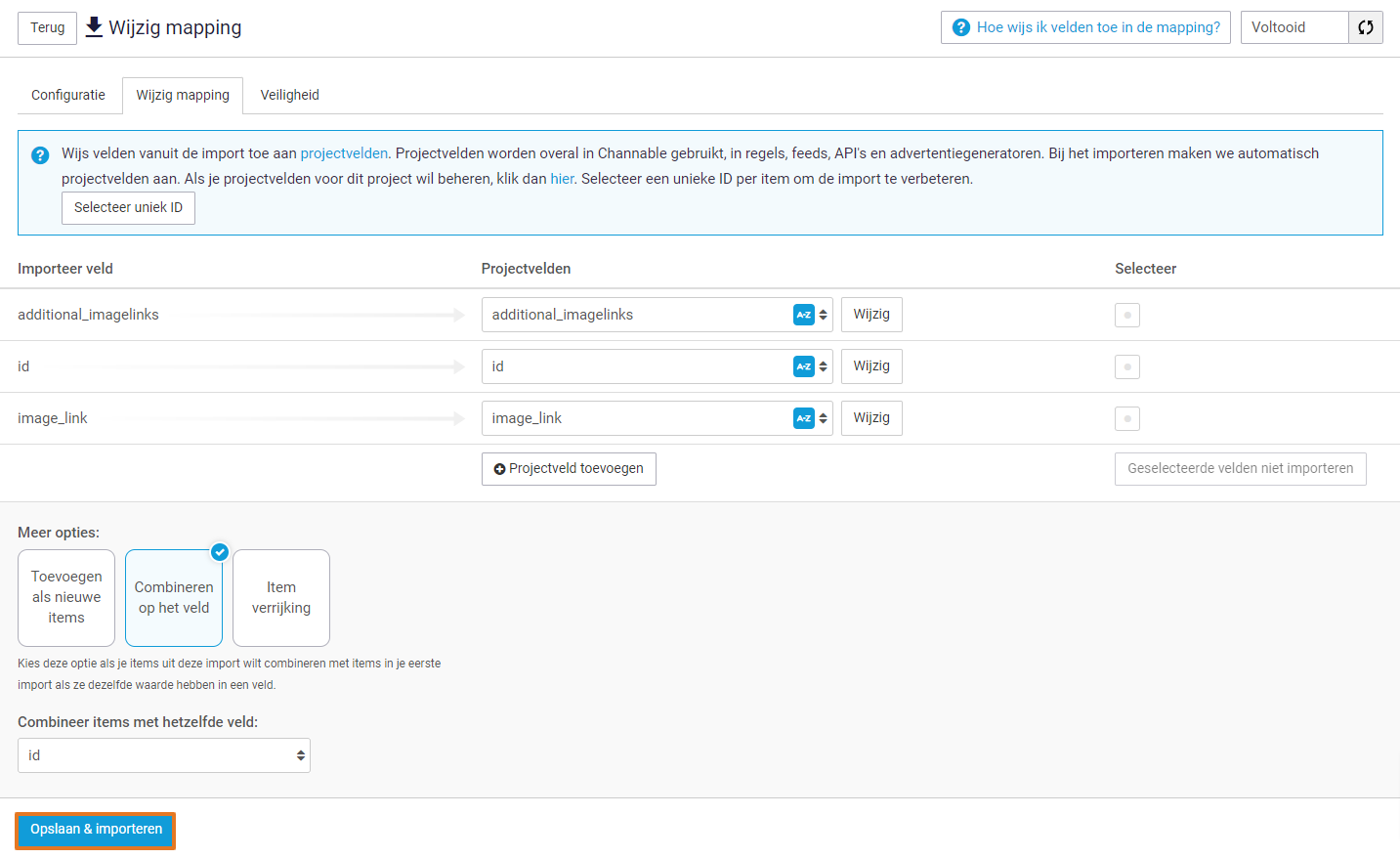The width and height of the screenshot is (1400, 858).
Task: Open the image_link project field dropdown
Action: (x=657, y=418)
